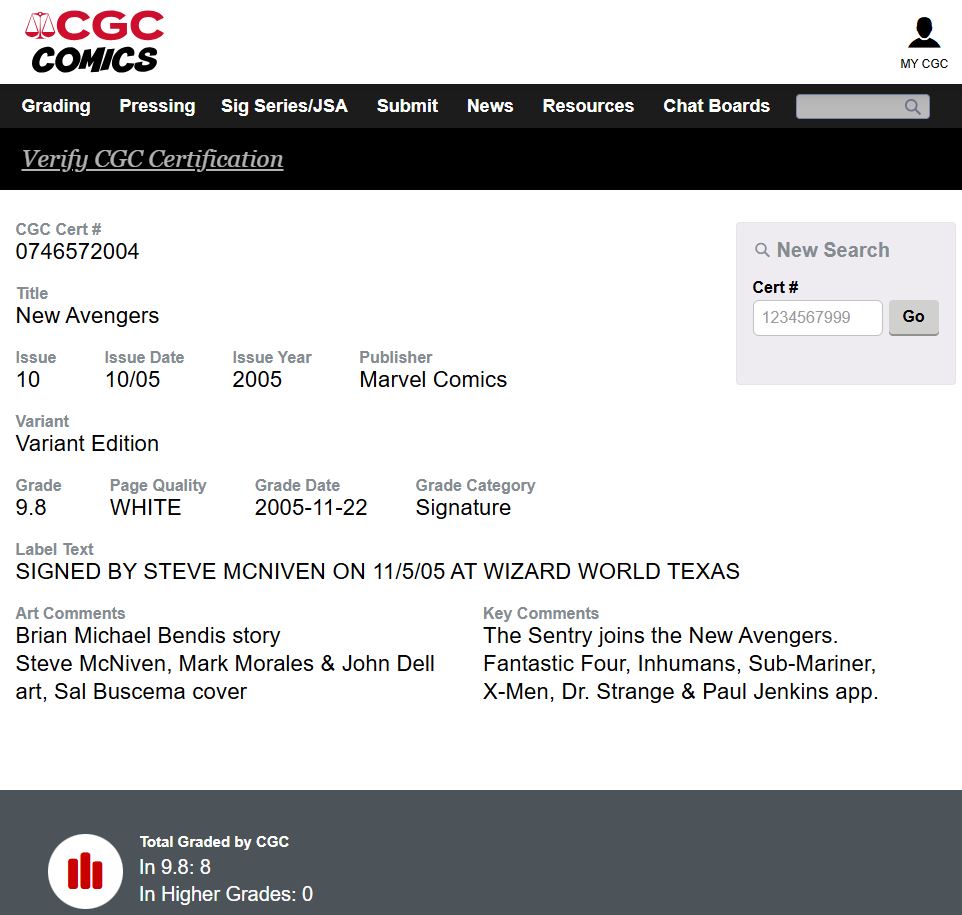Click the Variant Edition value
The height and width of the screenshot is (915, 962).
point(87,443)
